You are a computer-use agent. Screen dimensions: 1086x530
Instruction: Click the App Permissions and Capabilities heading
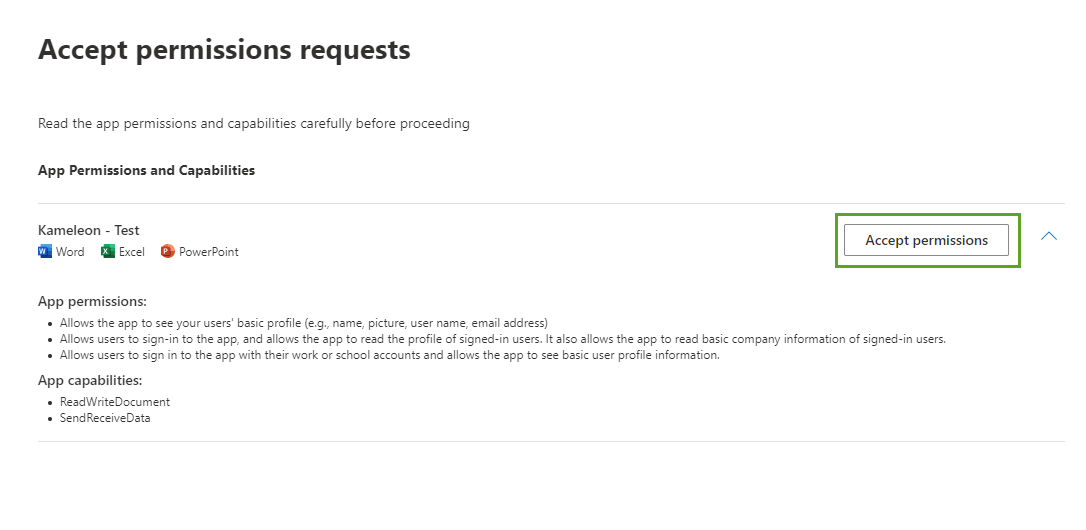coord(146,170)
